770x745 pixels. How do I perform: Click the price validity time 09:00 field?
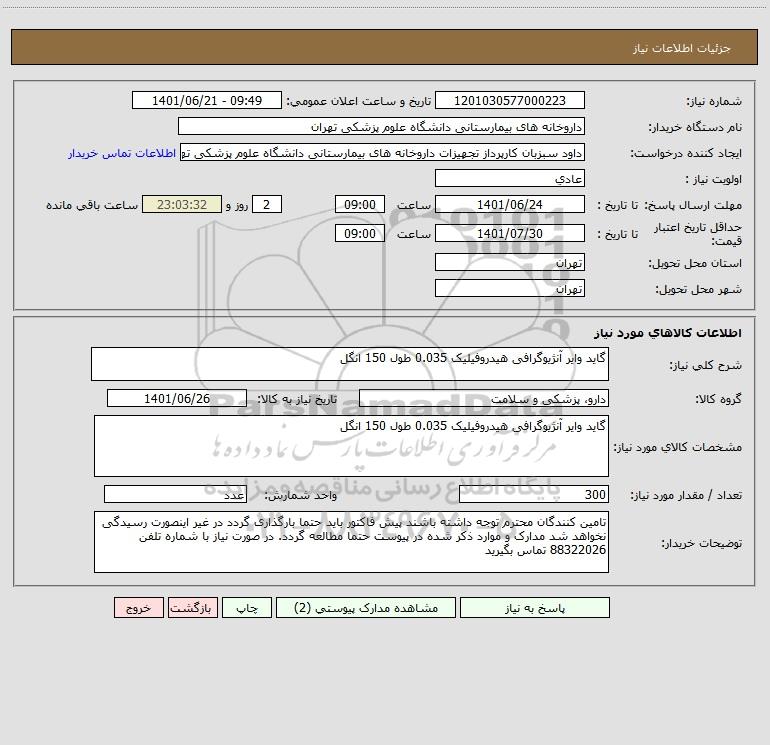tap(359, 233)
